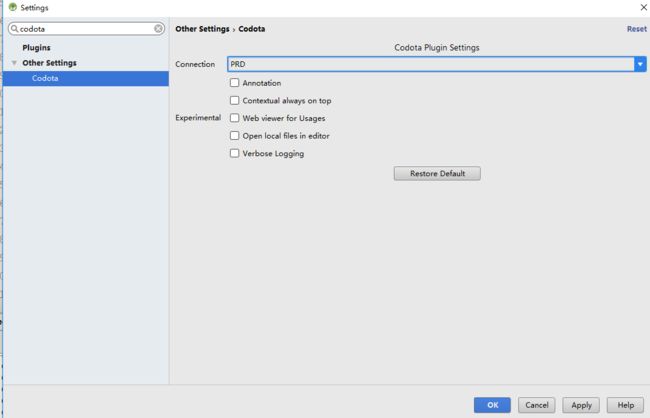The height and width of the screenshot is (418, 650).
Task: Select Plugins in the settings tree
Action: [36, 48]
